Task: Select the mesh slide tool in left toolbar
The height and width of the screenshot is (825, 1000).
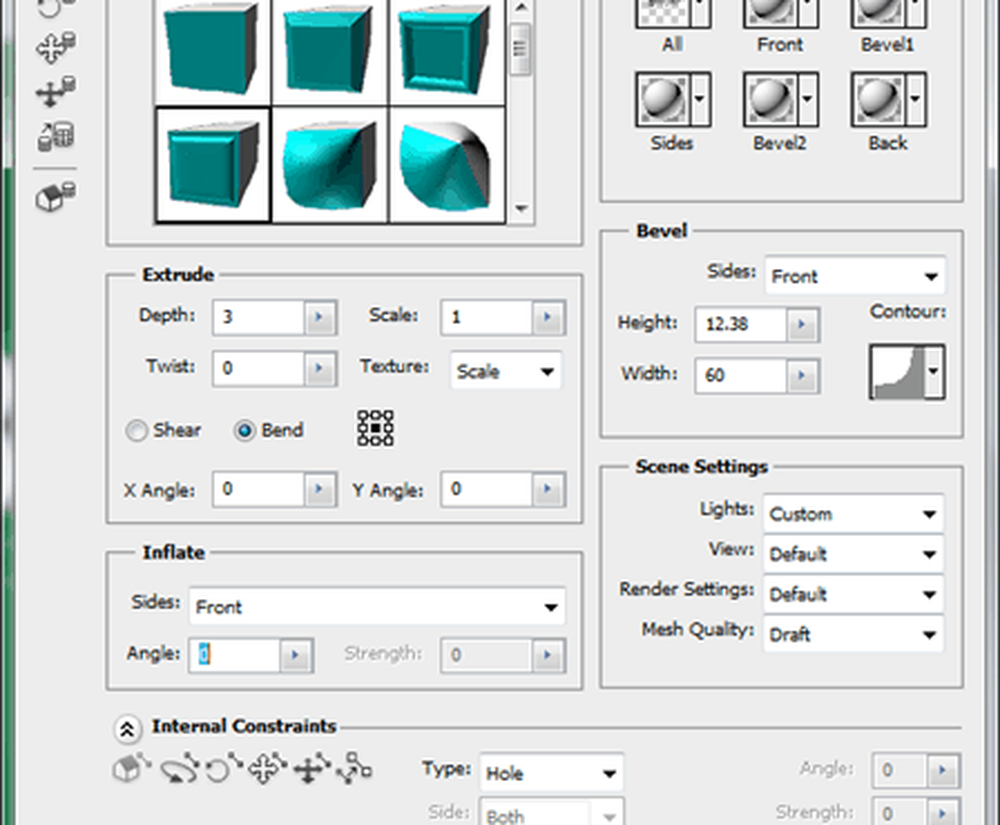Action: point(55,93)
